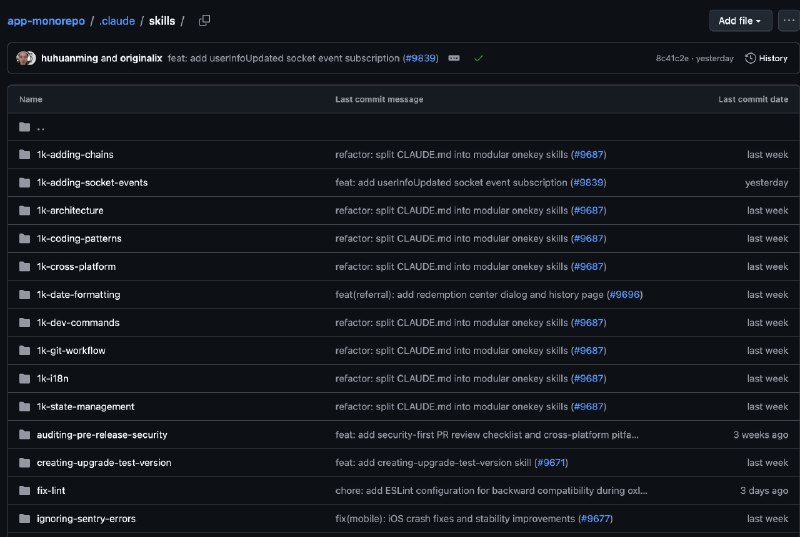The width and height of the screenshot is (800, 537).
Task: Click the folder icon beside fix-lint
Action: coord(24,490)
